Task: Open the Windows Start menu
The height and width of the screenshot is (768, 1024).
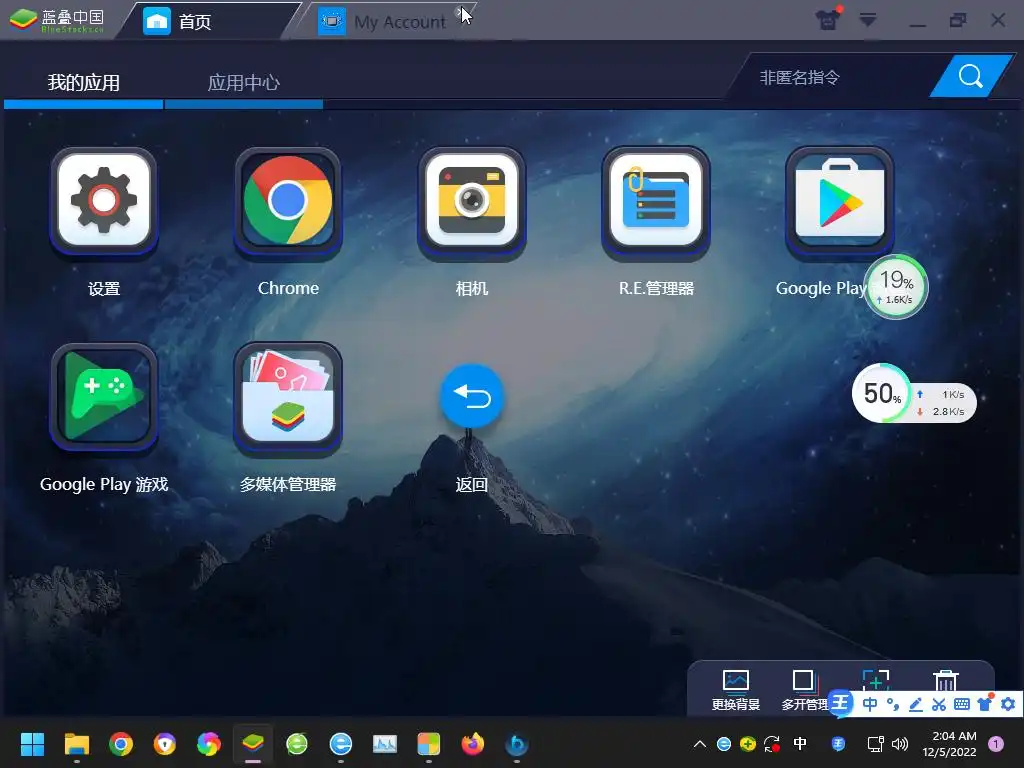Action: point(32,744)
